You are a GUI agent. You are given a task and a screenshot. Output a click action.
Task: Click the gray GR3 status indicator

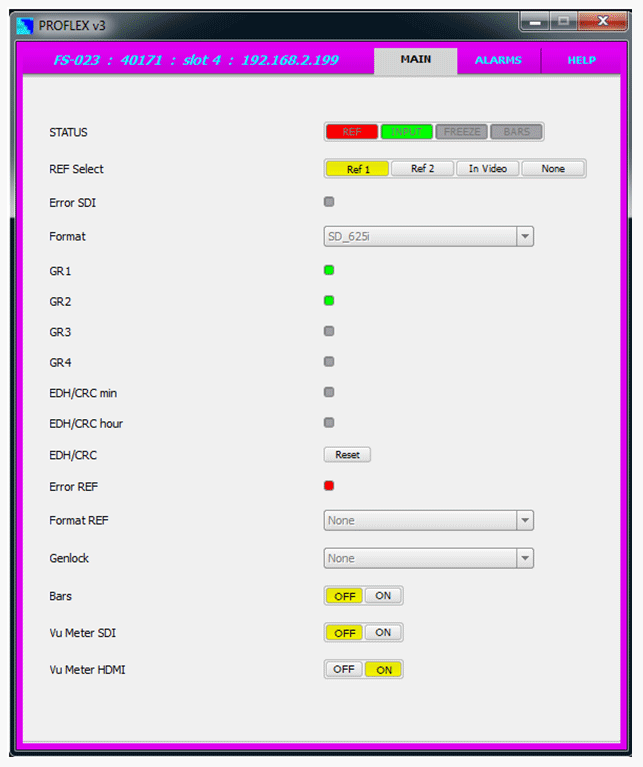(x=329, y=331)
